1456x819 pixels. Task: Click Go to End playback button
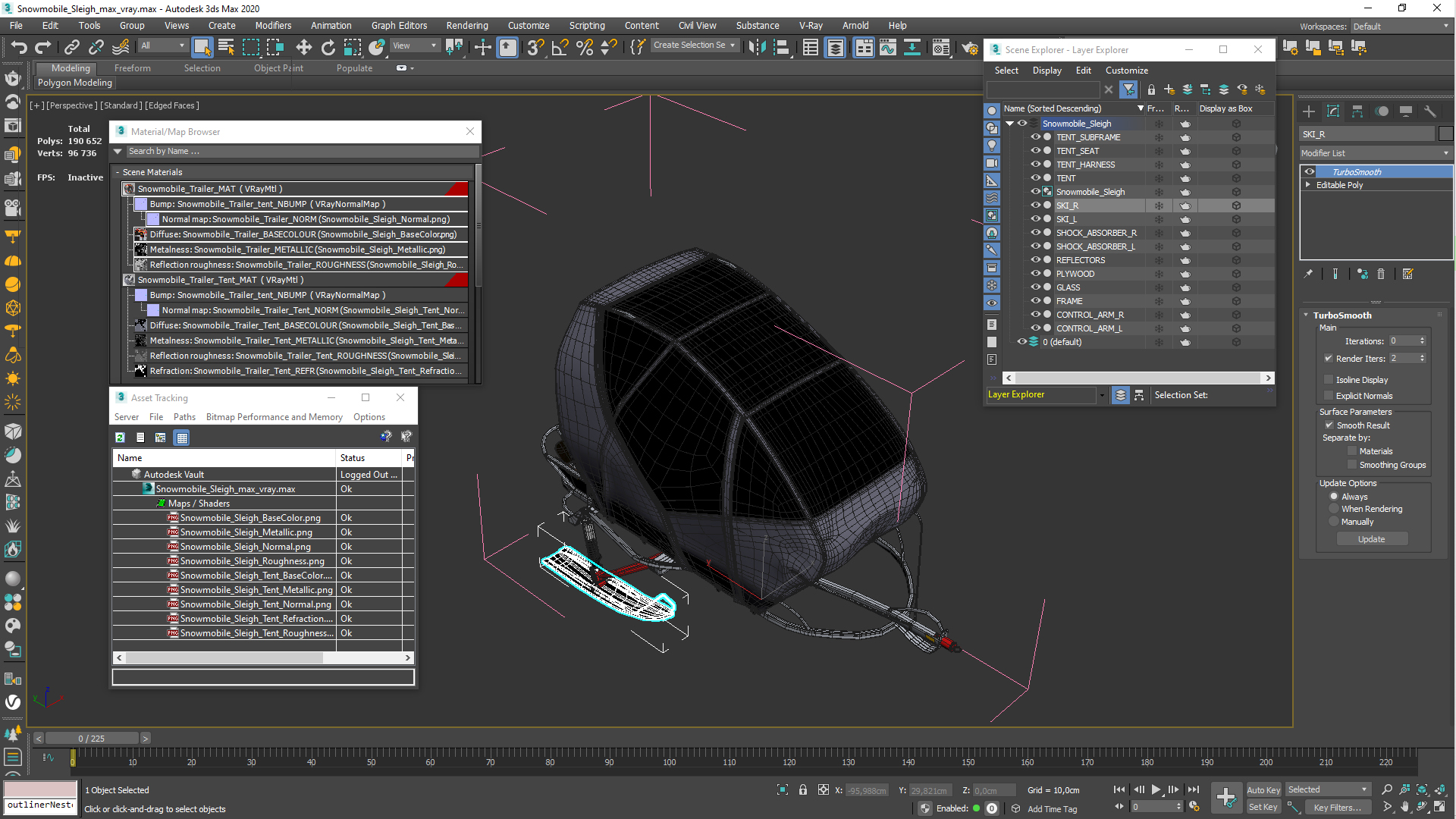pyautogui.click(x=1193, y=789)
